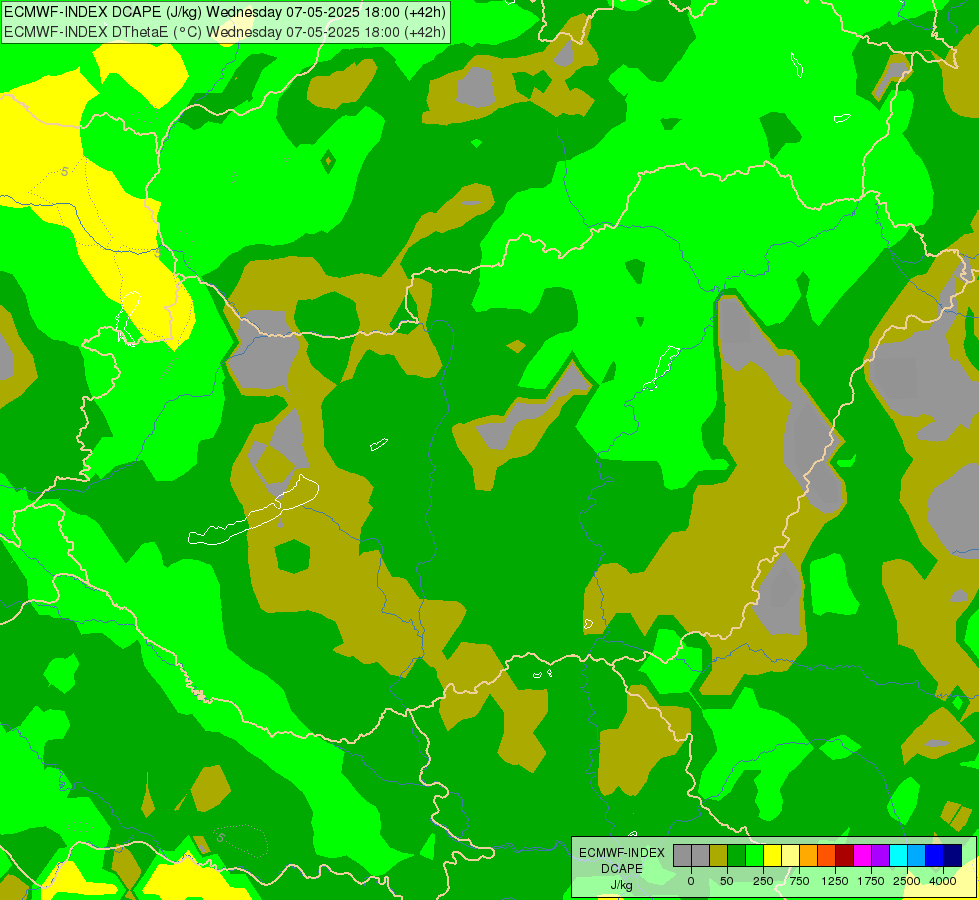Click ECMWF-INDEX text in the legend box
Screen dimensions: 979x900
point(622,853)
